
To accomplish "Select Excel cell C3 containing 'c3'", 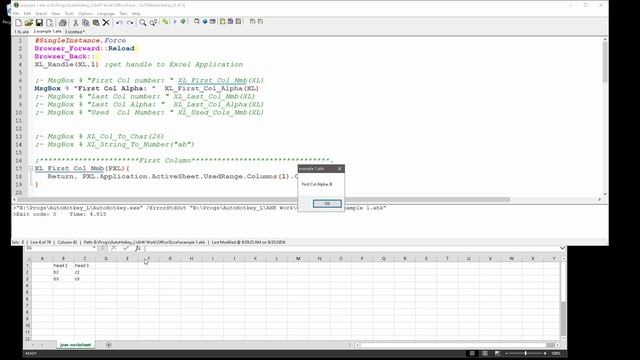I will click(x=84, y=279).
